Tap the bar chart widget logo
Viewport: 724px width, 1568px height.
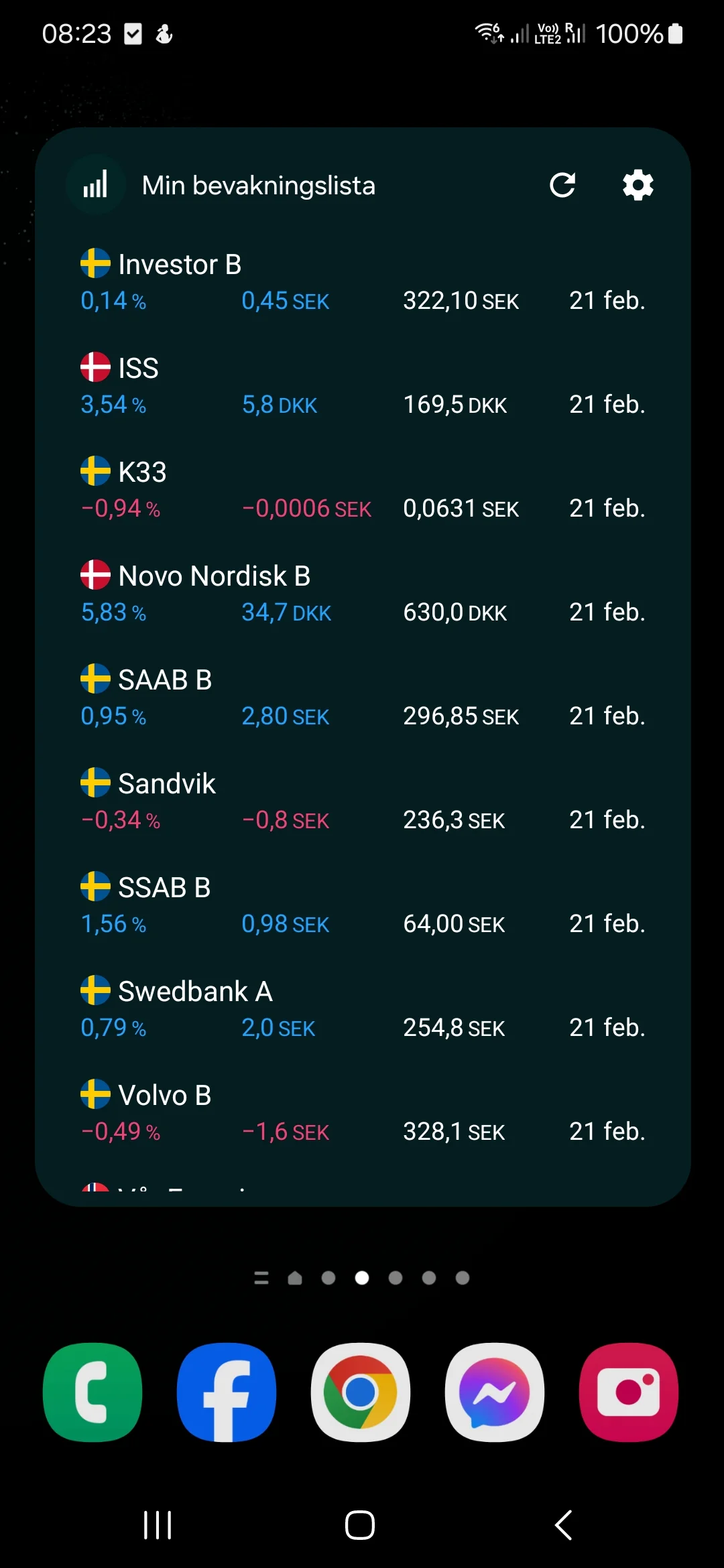[96, 185]
